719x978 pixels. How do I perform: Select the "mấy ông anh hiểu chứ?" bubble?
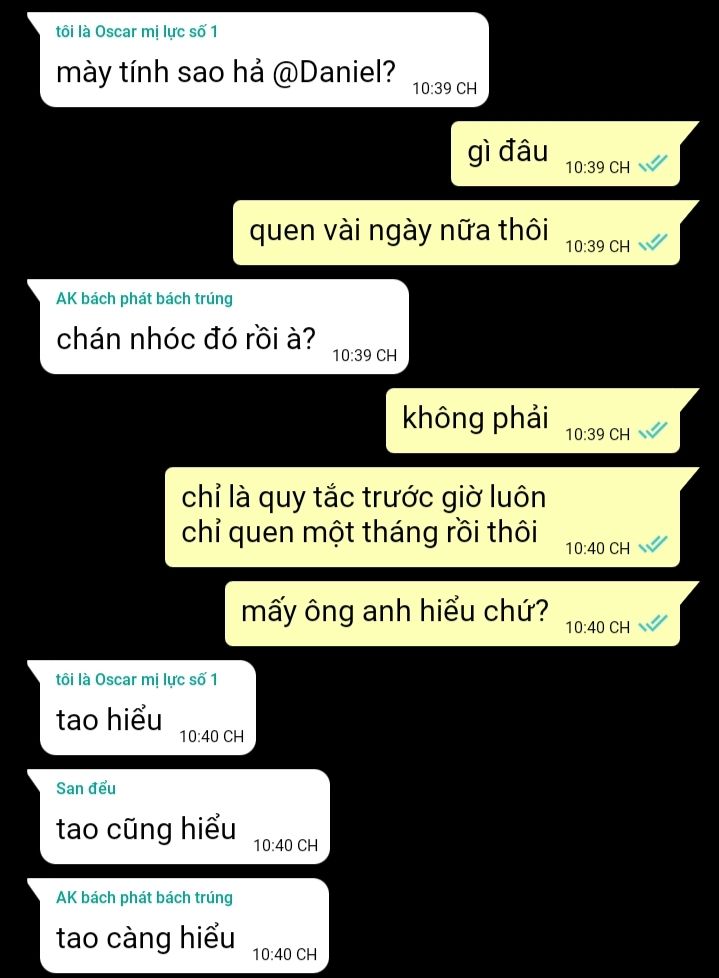[x=452, y=614]
